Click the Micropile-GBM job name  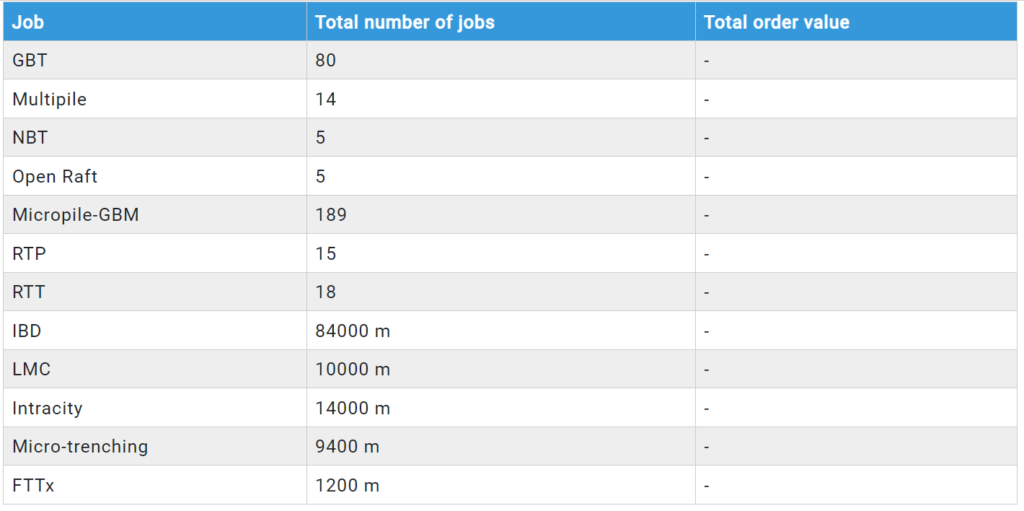[x=75, y=215]
